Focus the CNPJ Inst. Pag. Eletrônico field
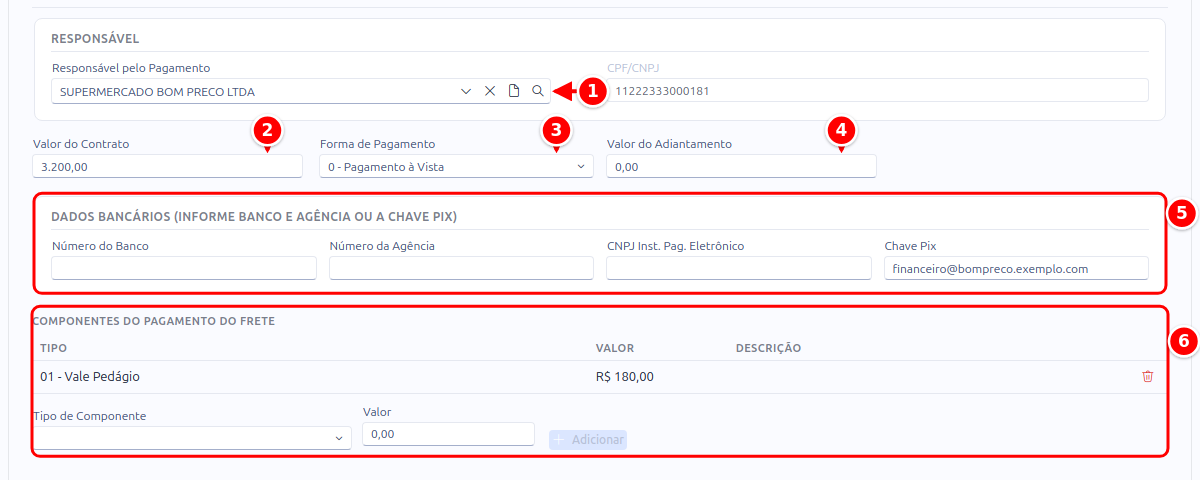Screen dimensions: 1200x480 tap(739, 268)
